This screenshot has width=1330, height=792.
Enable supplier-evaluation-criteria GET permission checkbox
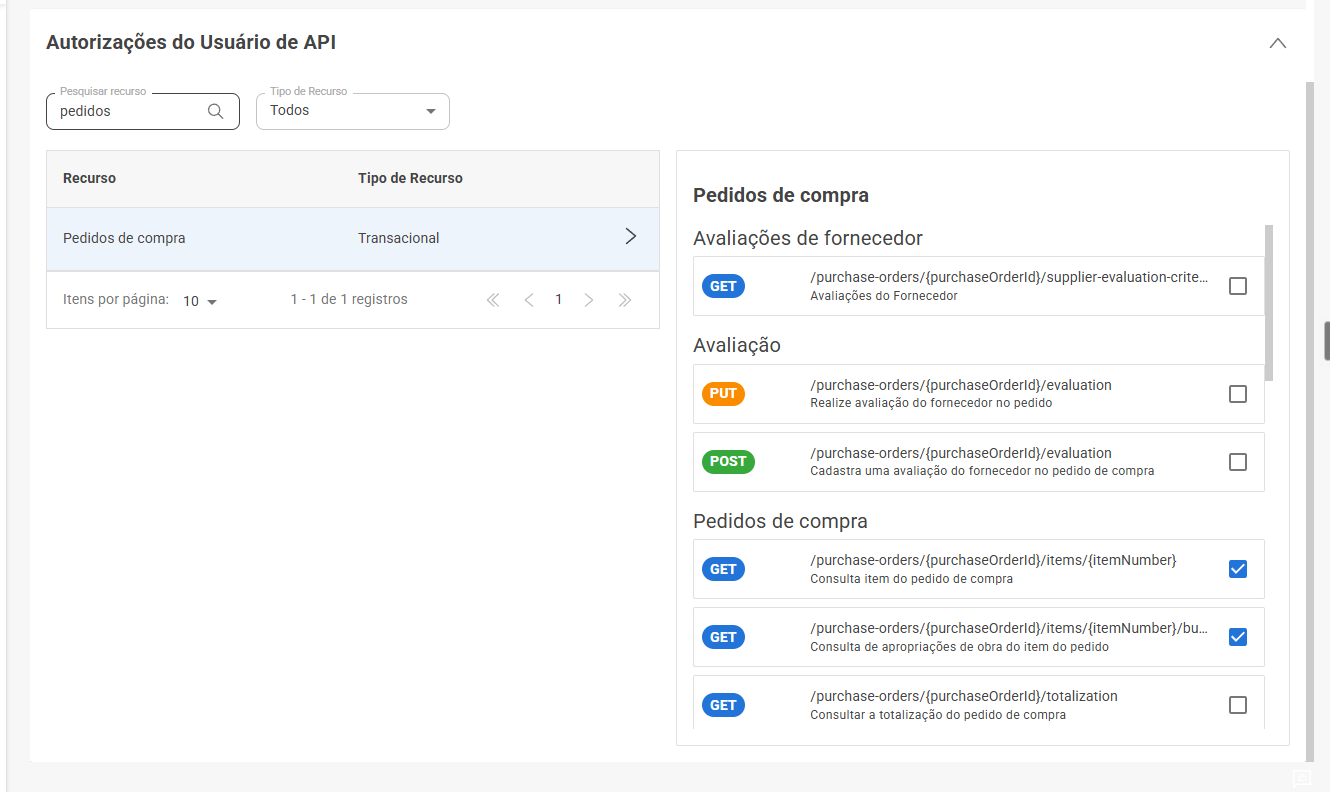click(x=1238, y=286)
